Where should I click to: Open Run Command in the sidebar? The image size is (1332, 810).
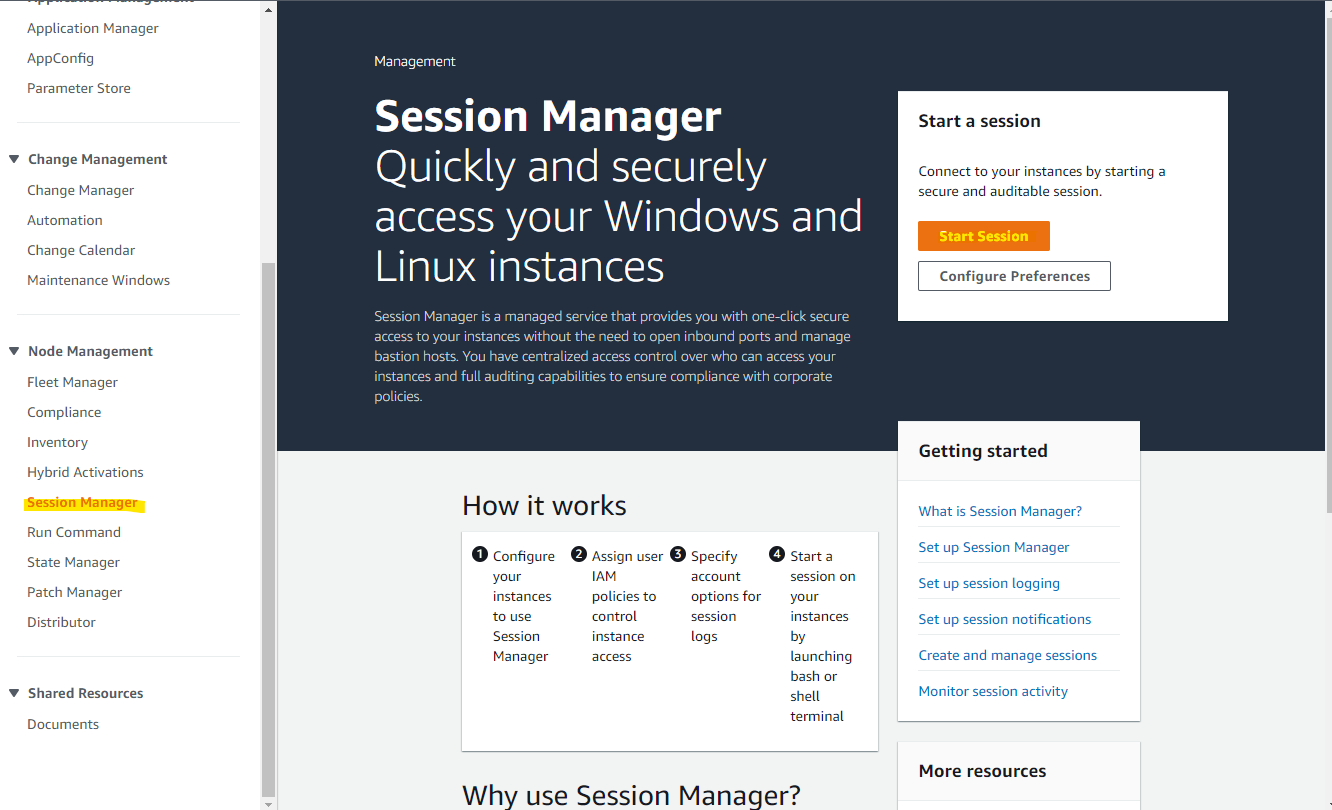pyautogui.click(x=74, y=532)
